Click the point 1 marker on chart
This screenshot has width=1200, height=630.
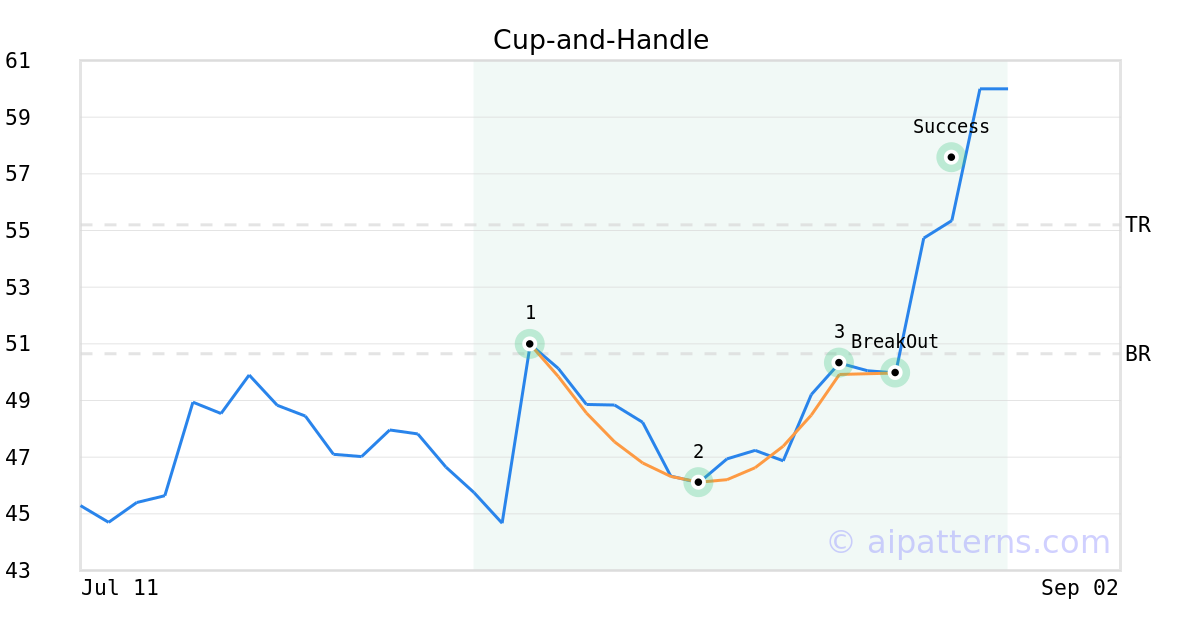530,344
